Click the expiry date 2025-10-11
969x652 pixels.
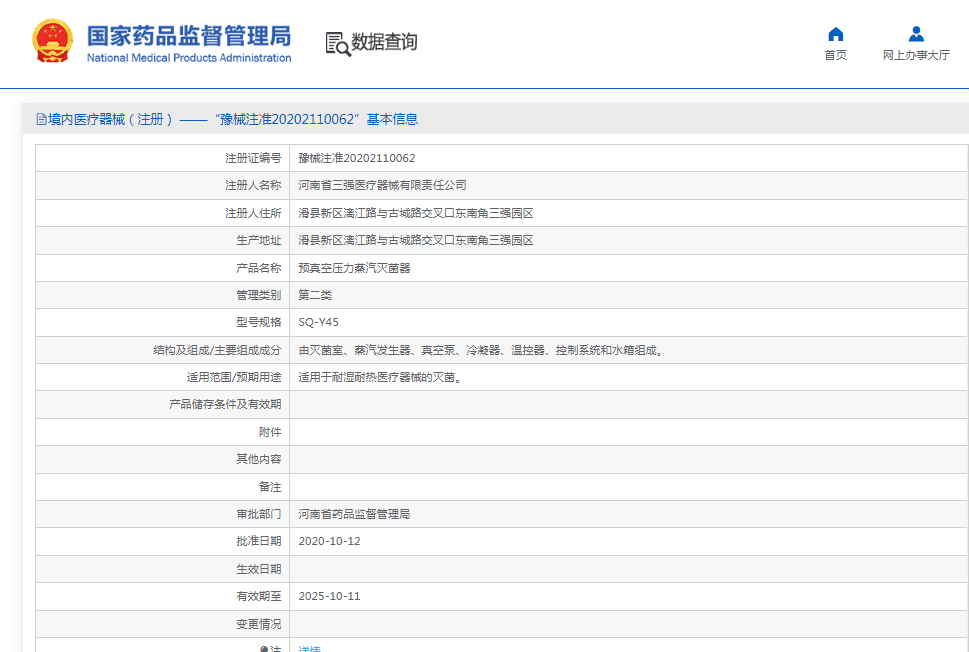point(329,596)
